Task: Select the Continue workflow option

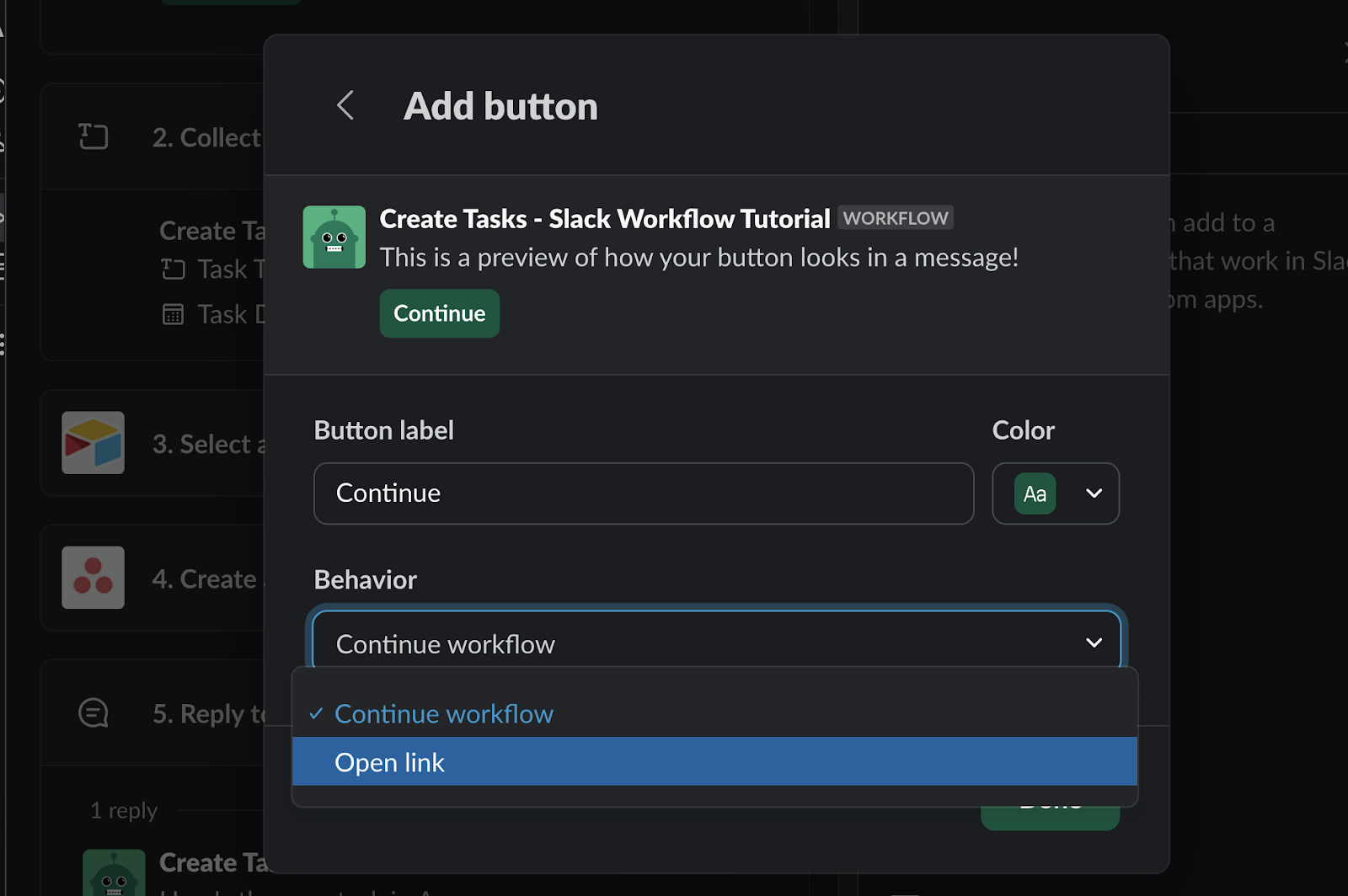Action: point(714,714)
